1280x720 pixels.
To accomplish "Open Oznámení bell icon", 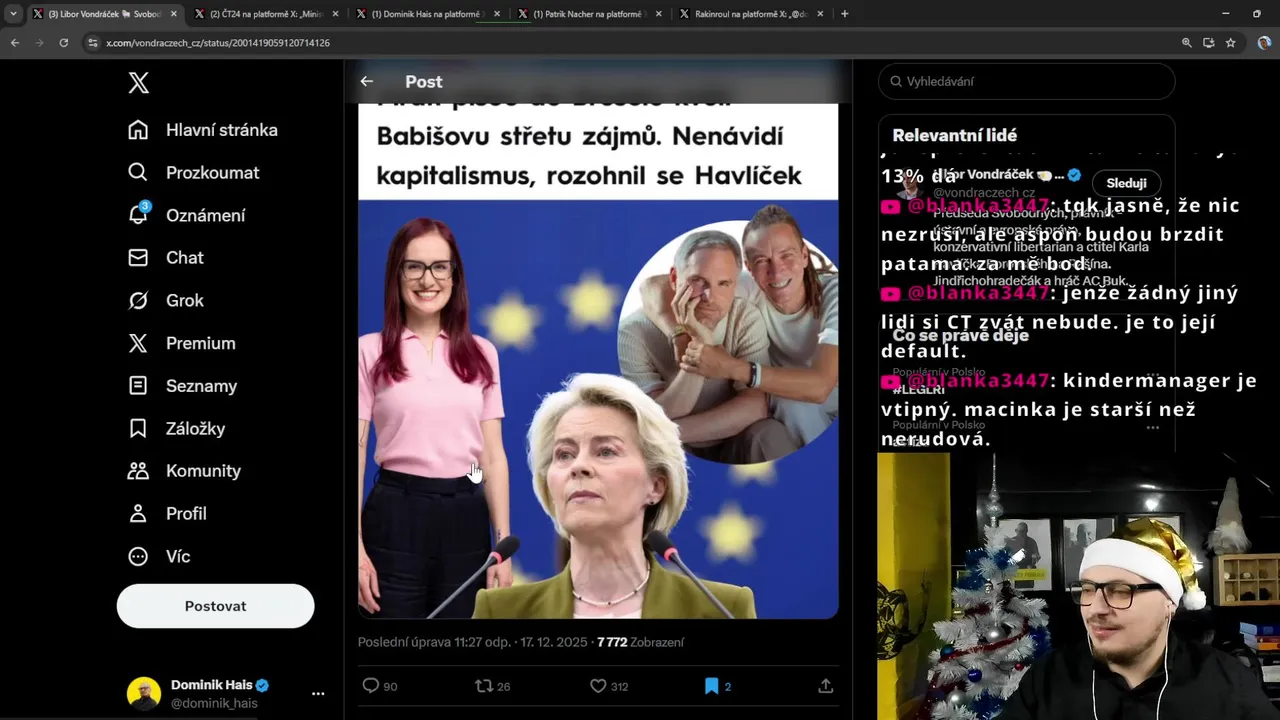I will click(139, 215).
